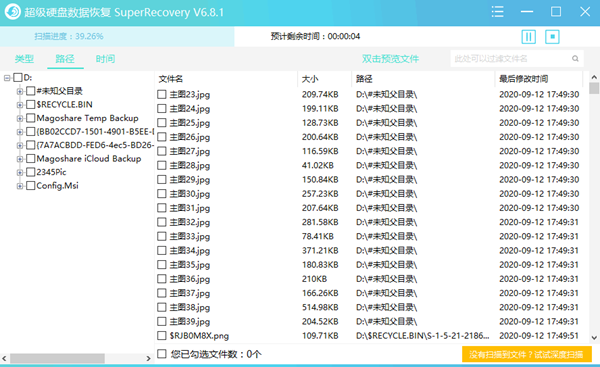The image size is (600, 367).
Task: Switch to the 时间 tab
Action: pyautogui.click(x=105, y=59)
